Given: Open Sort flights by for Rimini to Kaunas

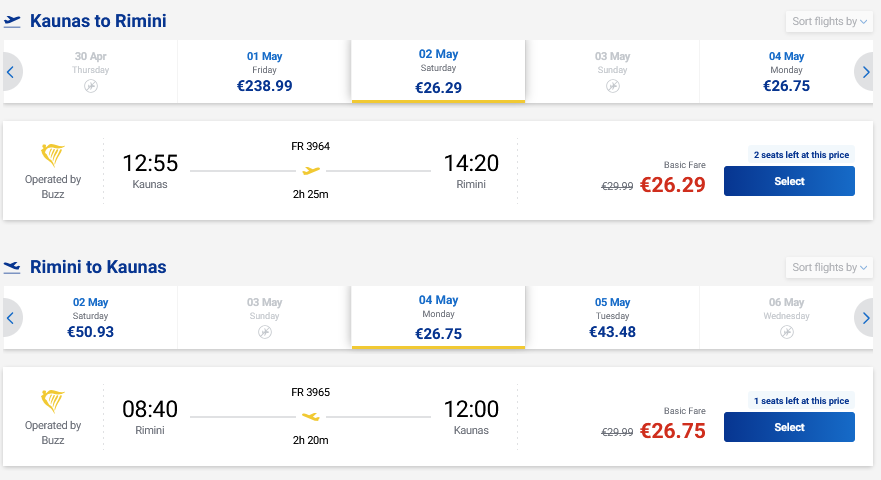Looking at the screenshot, I should pyautogui.click(x=830, y=267).
